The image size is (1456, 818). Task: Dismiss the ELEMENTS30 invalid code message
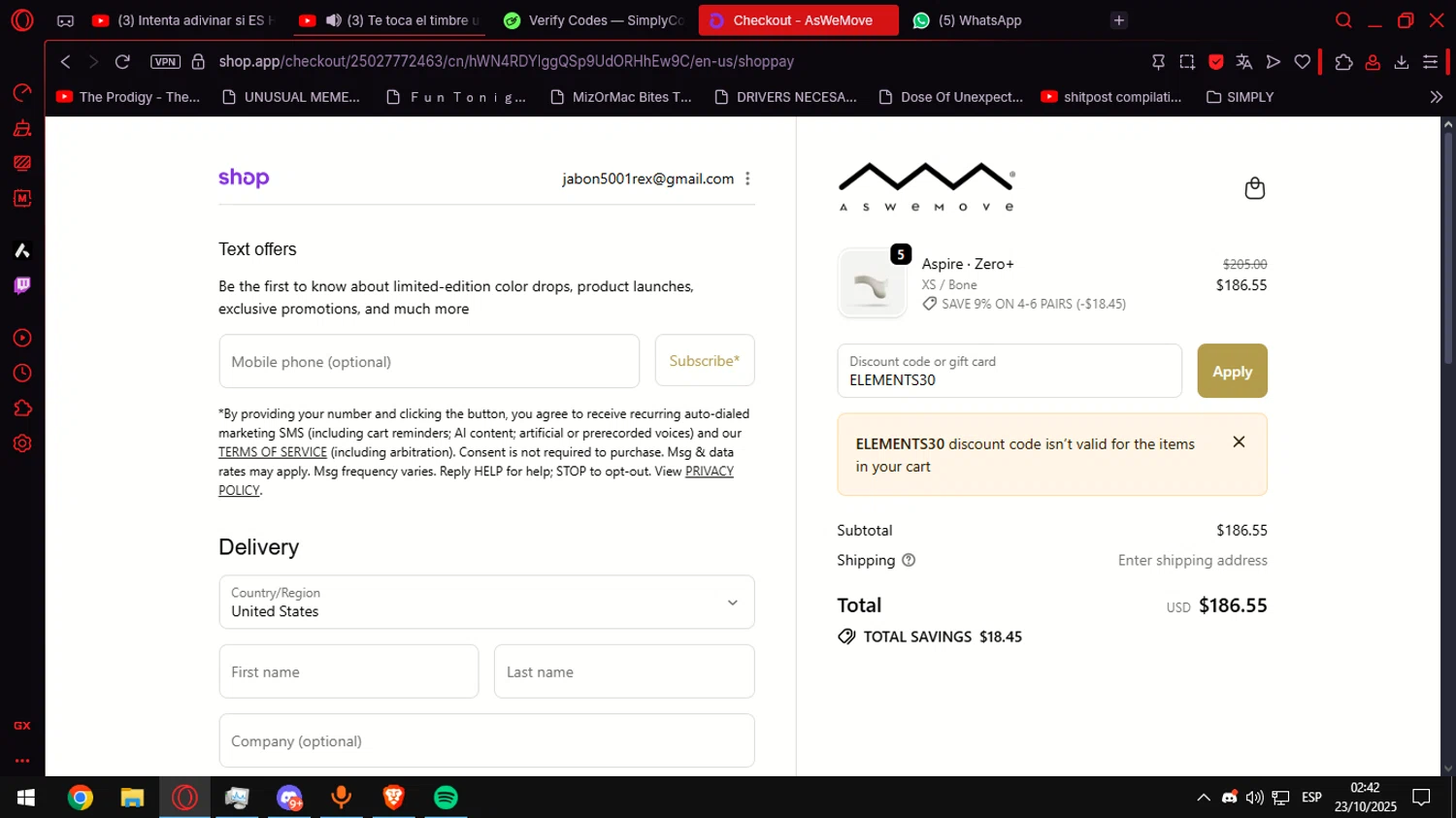coord(1239,442)
